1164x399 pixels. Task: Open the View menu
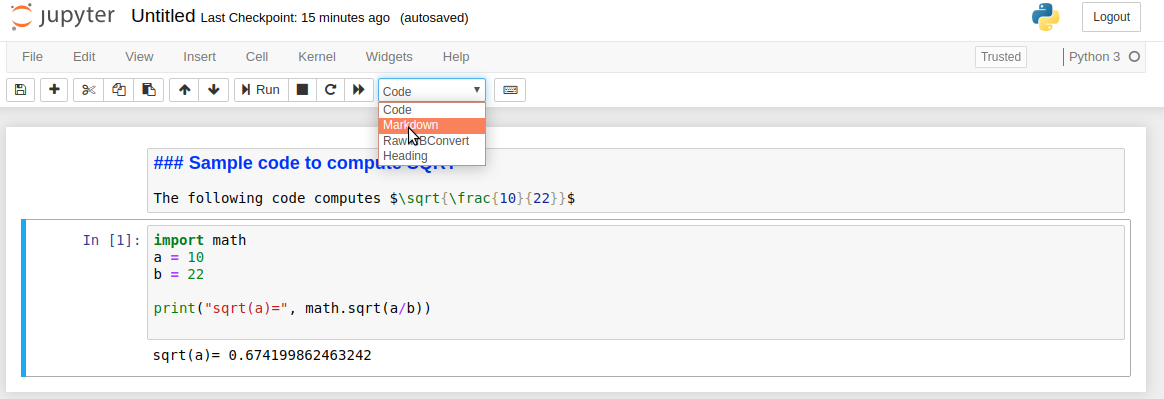pos(139,56)
